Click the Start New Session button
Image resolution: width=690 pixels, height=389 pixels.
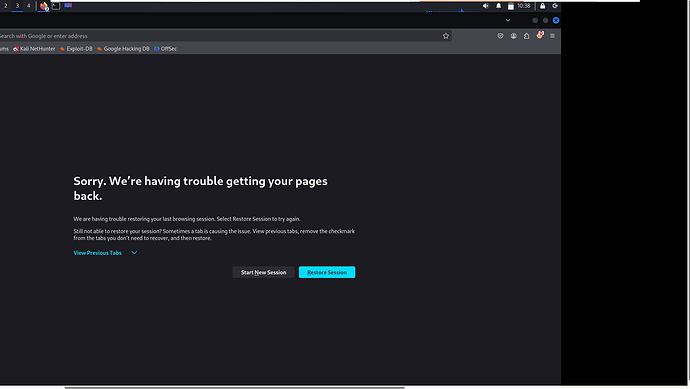pos(263,272)
